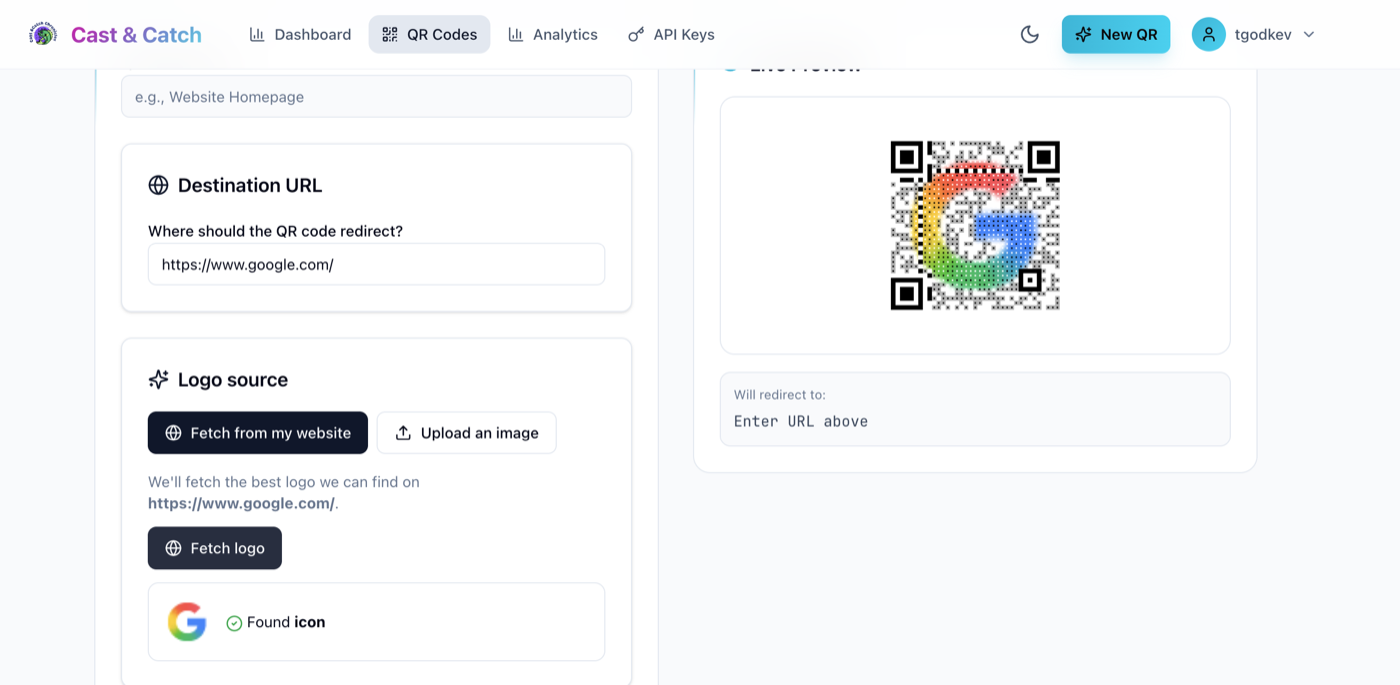Click the Fetch logo button

coord(215,548)
